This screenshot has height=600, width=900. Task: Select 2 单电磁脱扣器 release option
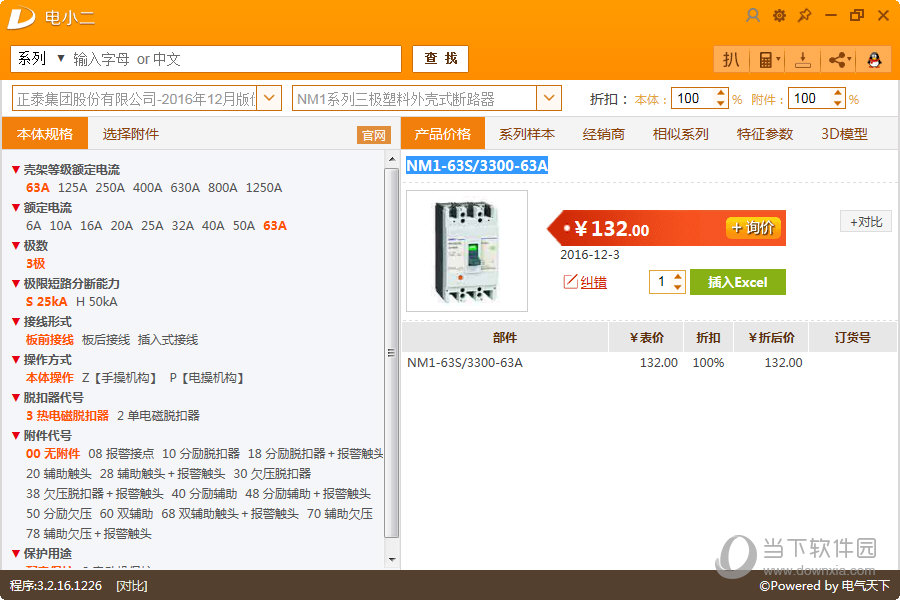click(158, 415)
